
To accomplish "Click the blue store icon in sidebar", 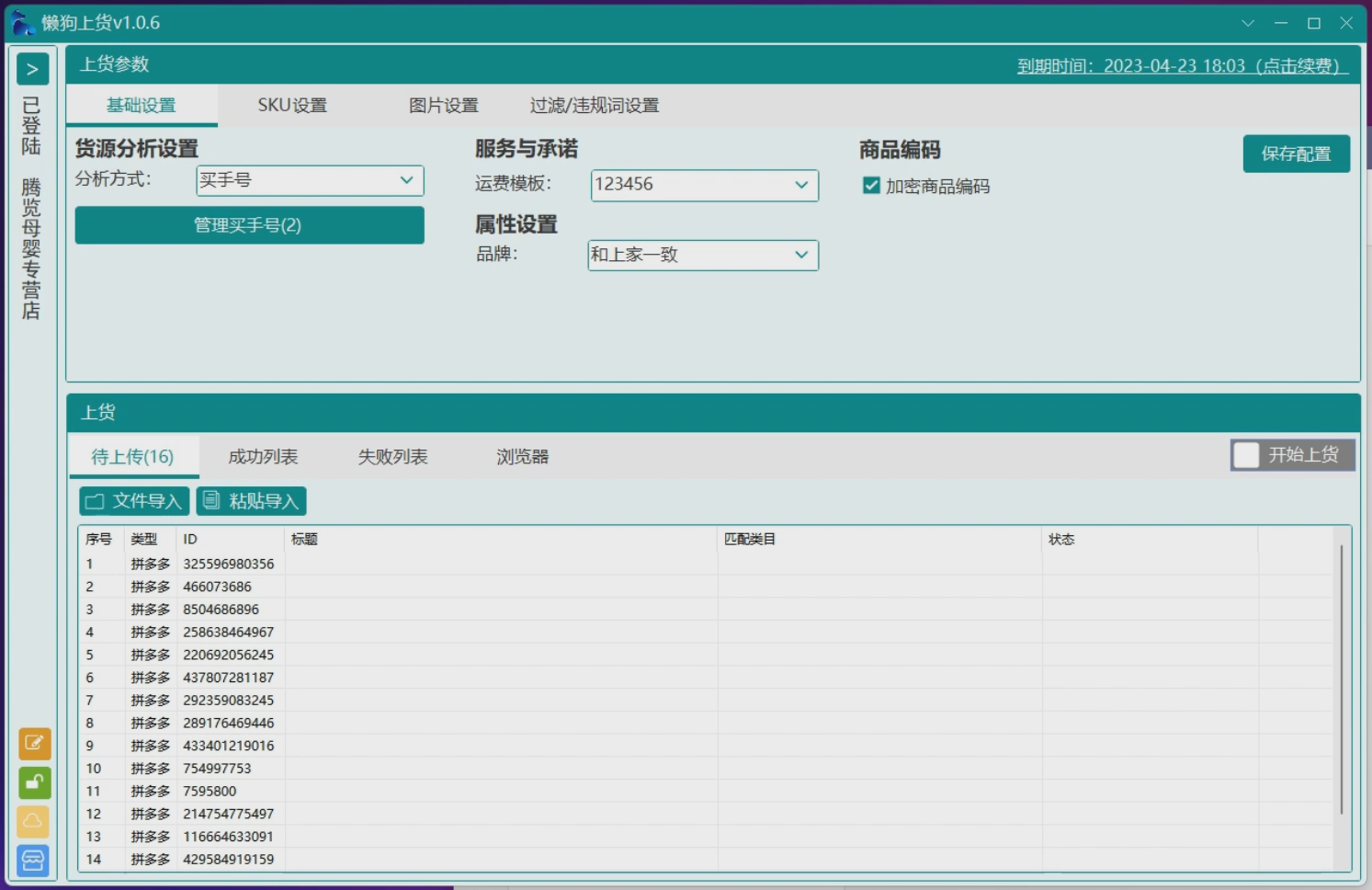I will [x=34, y=860].
